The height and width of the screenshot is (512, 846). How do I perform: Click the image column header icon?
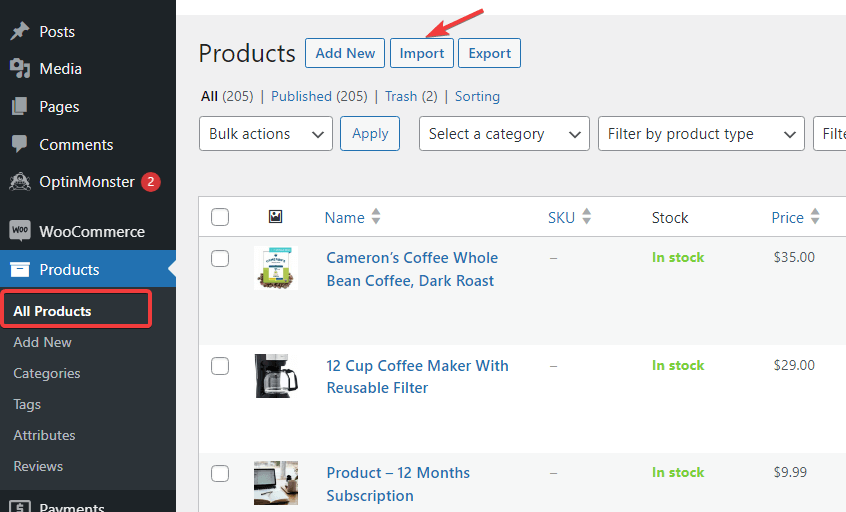pyautogui.click(x=275, y=217)
